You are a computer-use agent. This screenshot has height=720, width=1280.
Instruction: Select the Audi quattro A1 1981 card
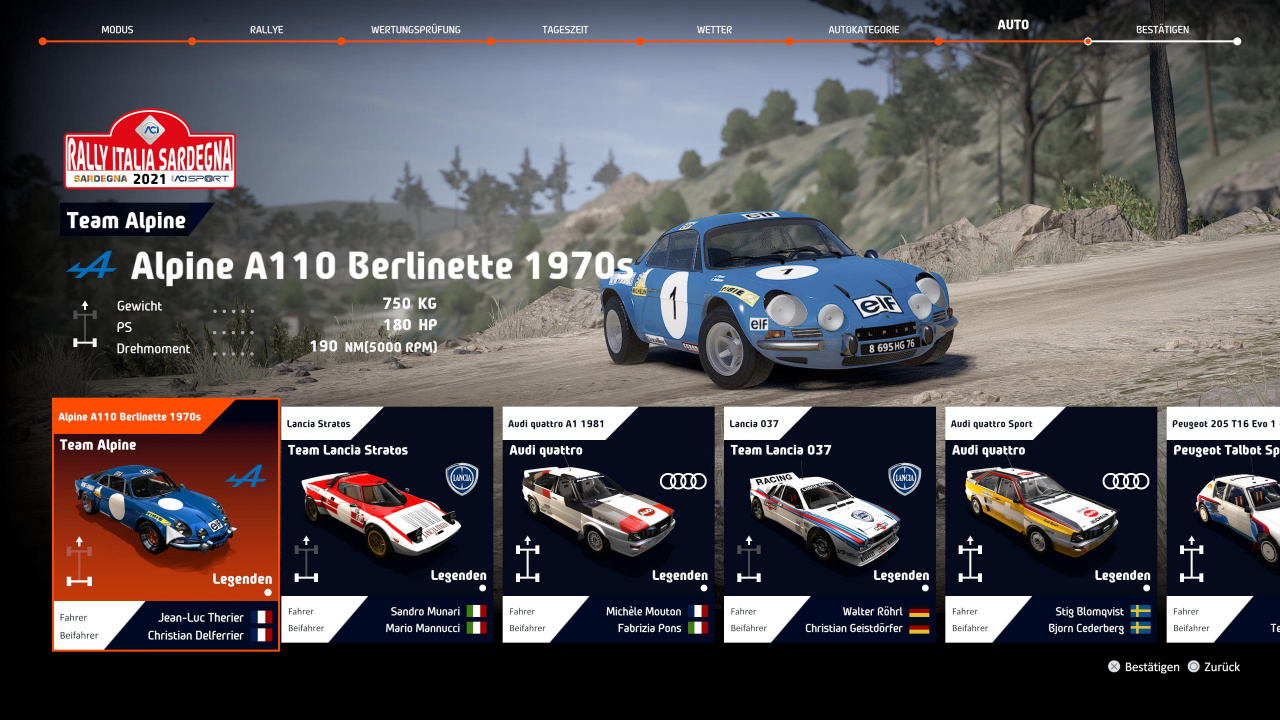(x=608, y=525)
